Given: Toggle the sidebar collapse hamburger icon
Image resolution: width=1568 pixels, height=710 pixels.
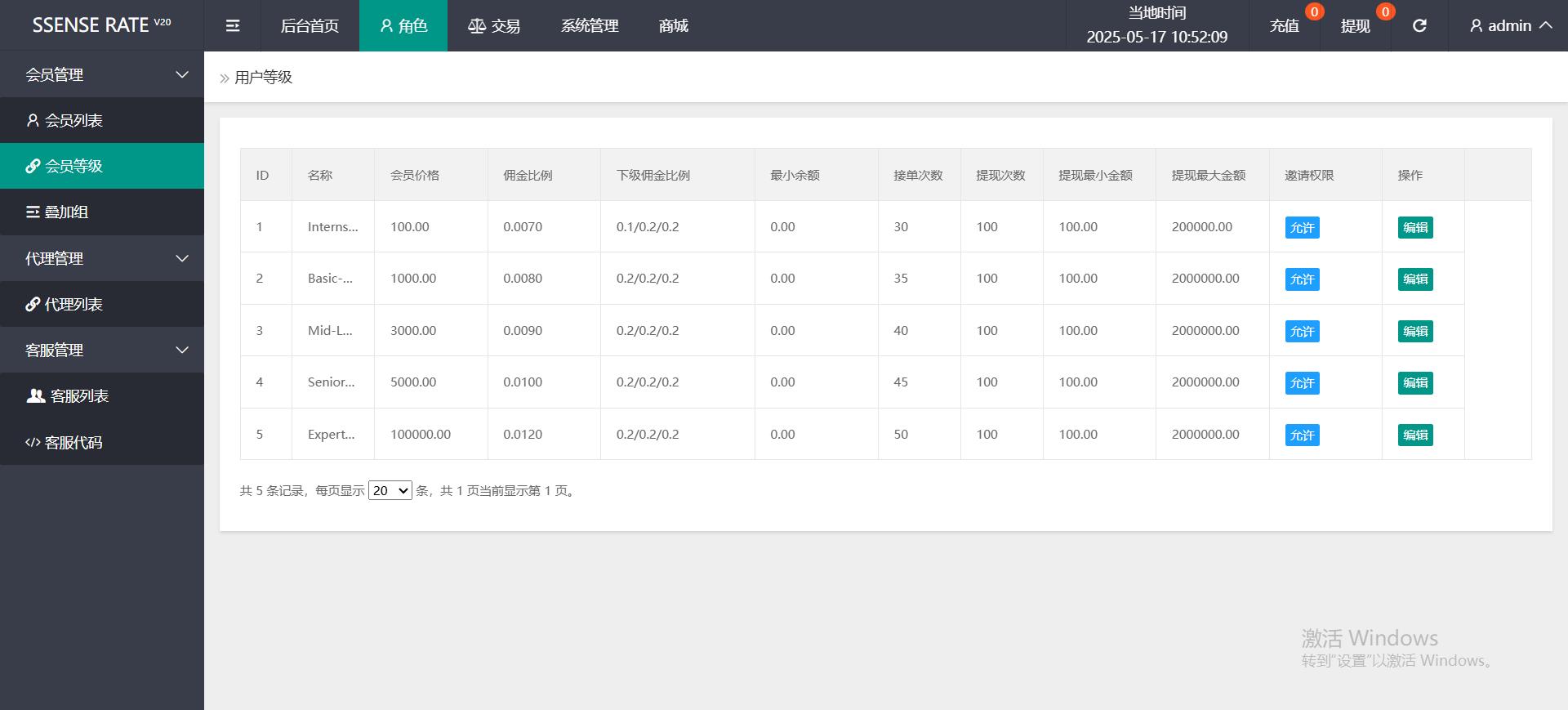Looking at the screenshot, I should click(x=233, y=26).
